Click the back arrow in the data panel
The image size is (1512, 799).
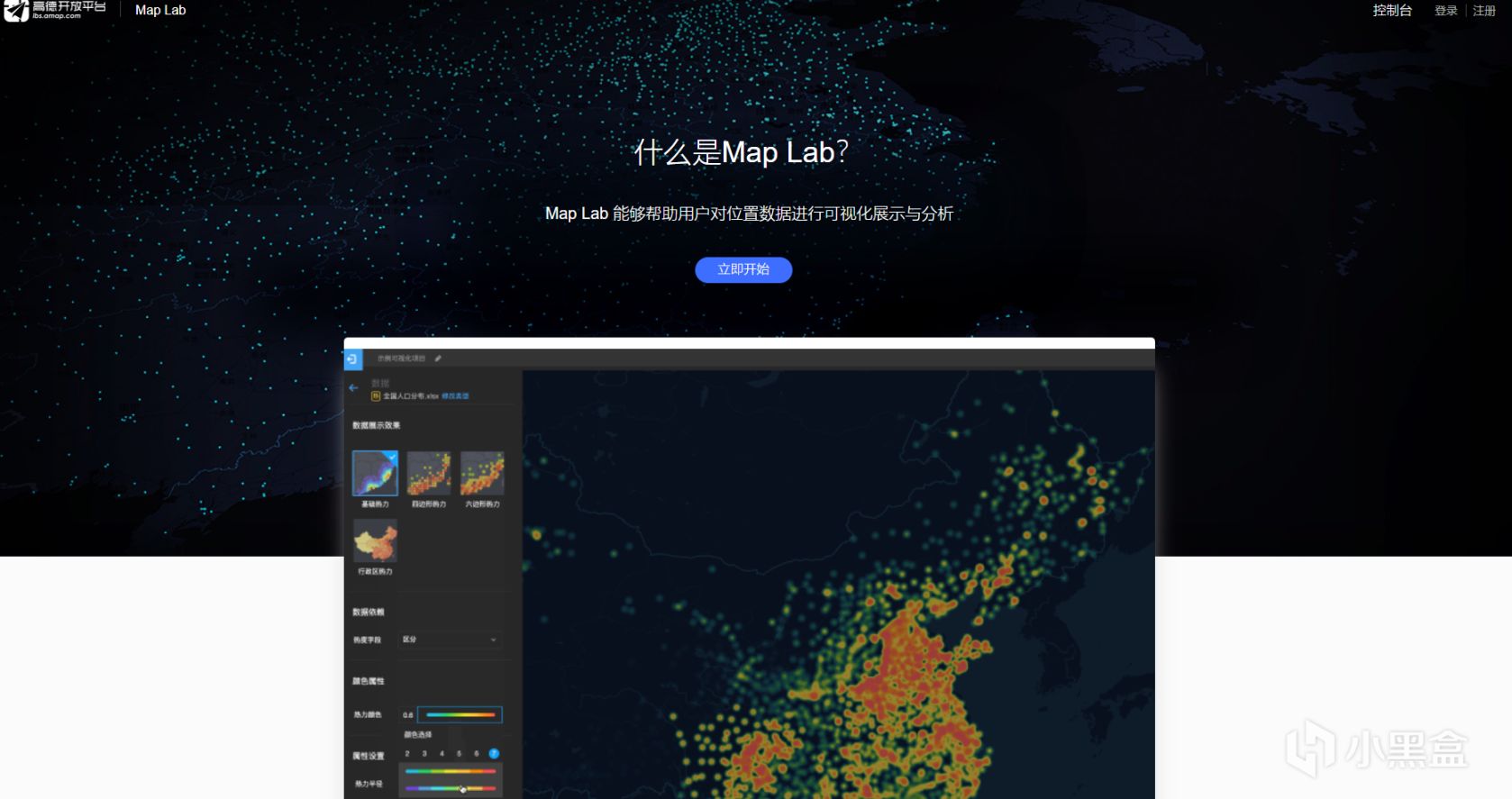click(353, 387)
